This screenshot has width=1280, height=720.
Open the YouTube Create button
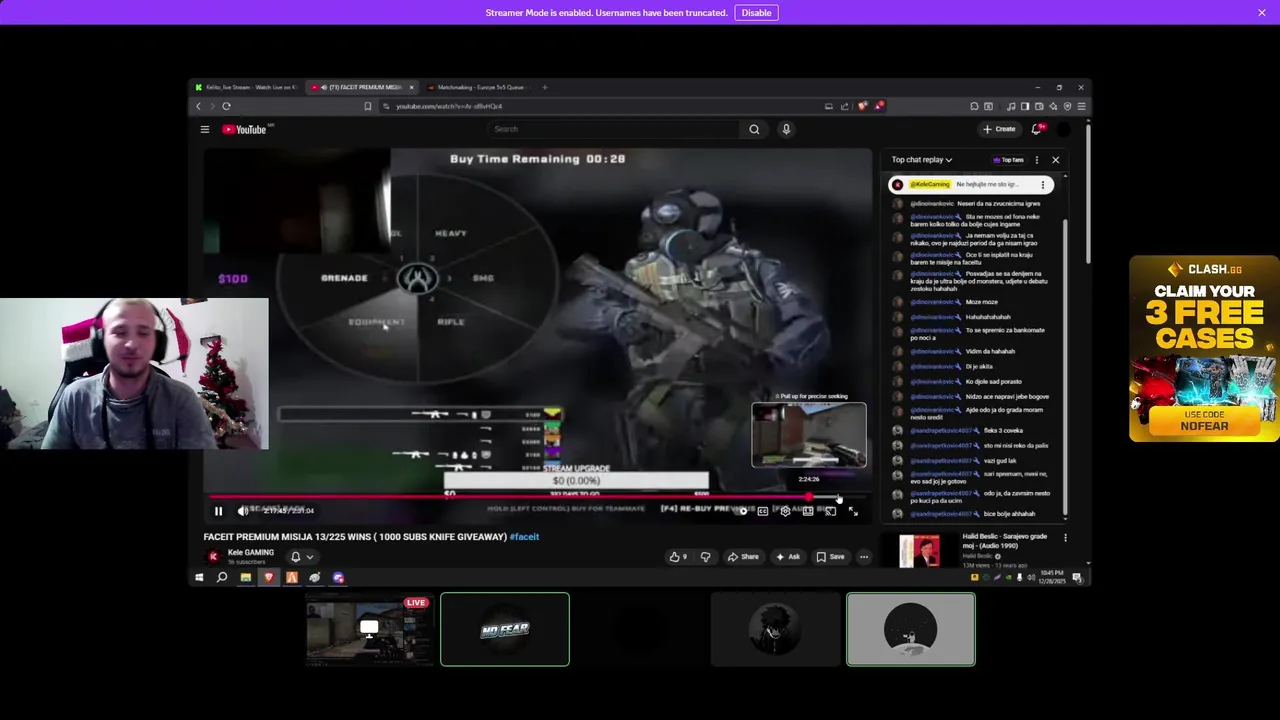[x=999, y=129]
